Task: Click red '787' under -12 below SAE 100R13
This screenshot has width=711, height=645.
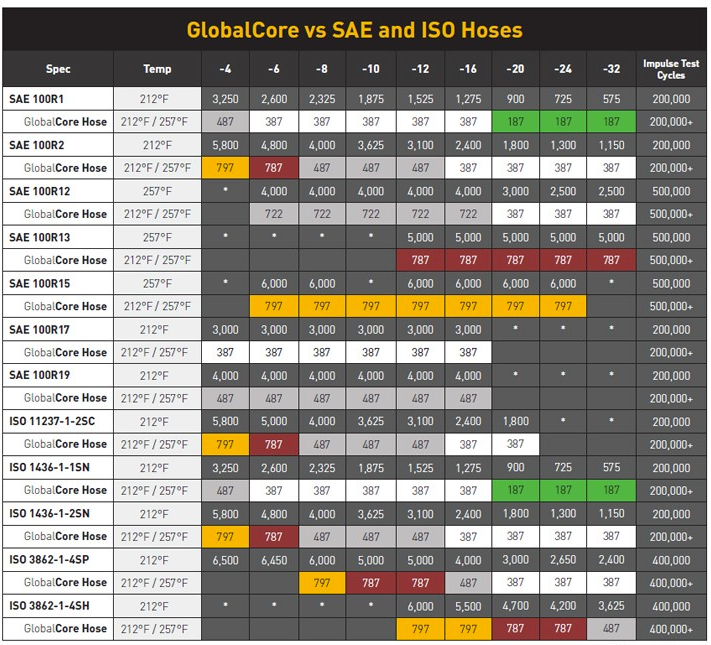Action: click(420, 260)
